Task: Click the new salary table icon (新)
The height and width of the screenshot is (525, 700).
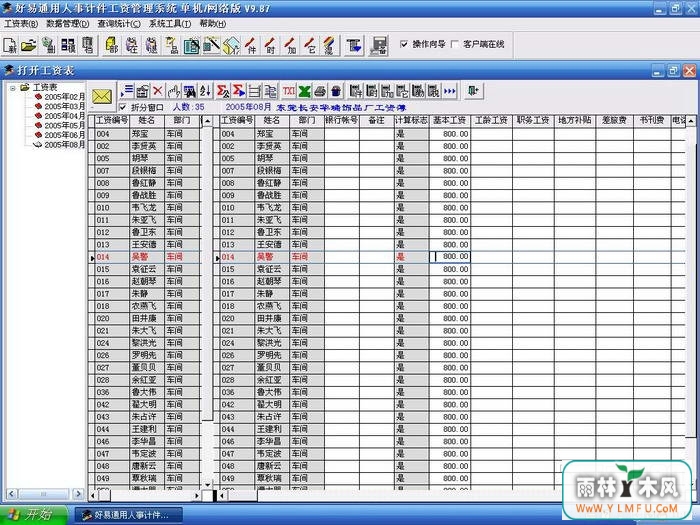Action: [10, 45]
